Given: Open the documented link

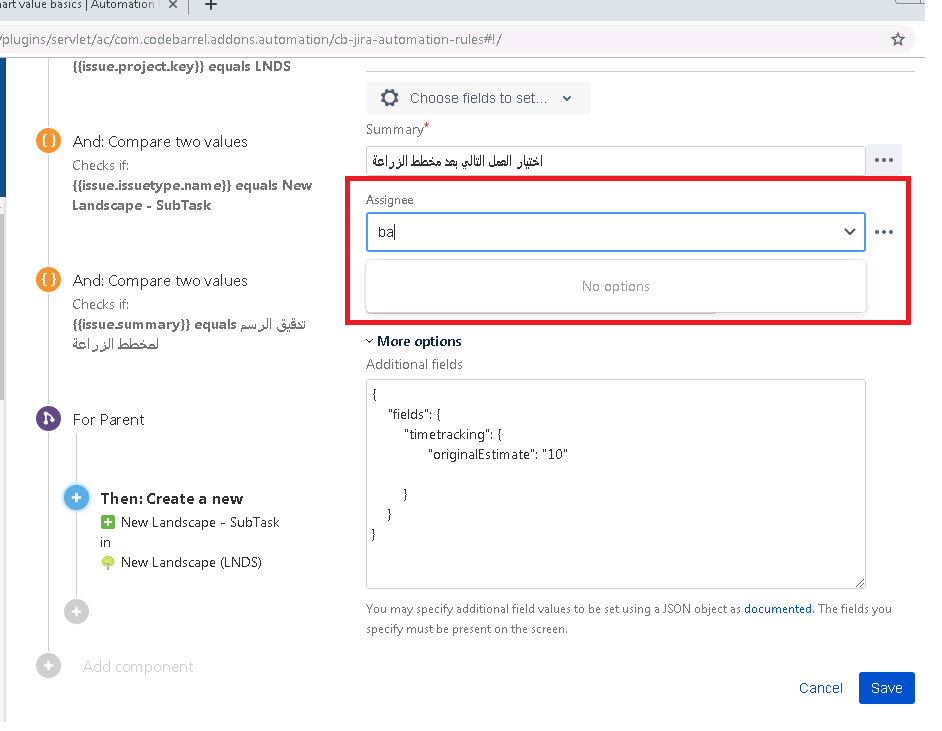Looking at the screenshot, I should [x=777, y=608].
